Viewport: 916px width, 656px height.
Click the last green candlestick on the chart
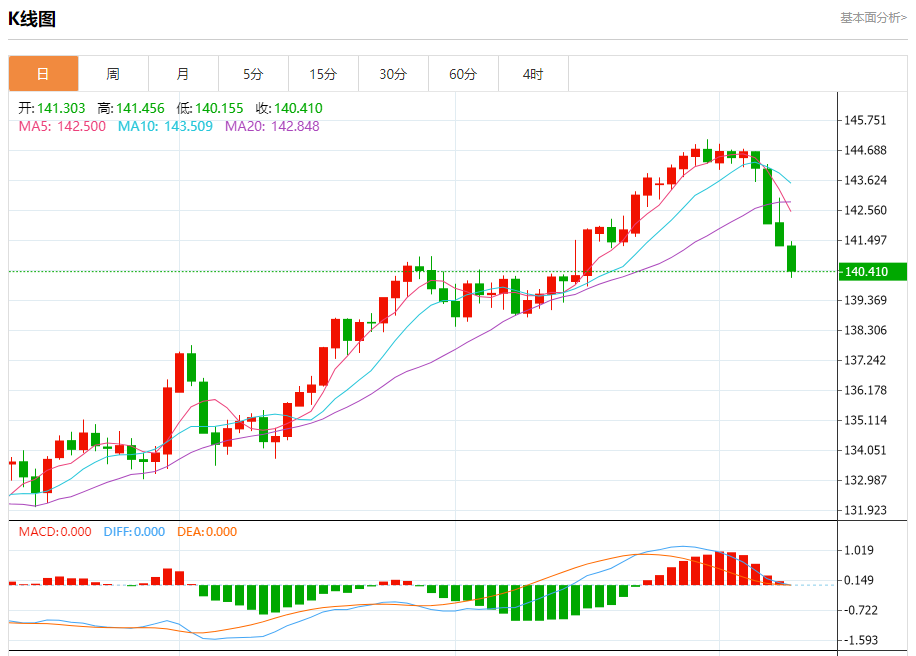[792, 259]
